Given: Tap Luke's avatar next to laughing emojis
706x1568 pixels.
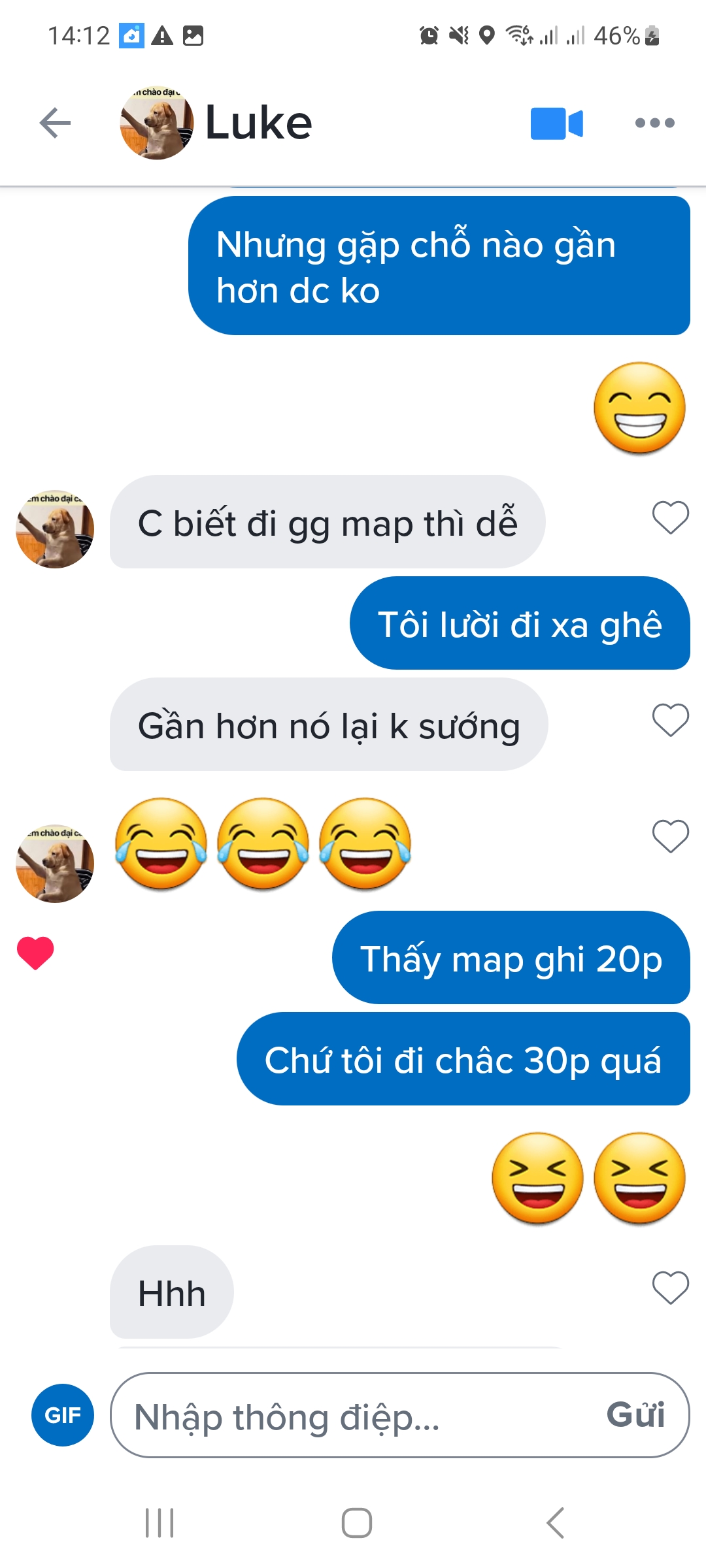Looking at the screenshot, I should click(x=55, y=864).
